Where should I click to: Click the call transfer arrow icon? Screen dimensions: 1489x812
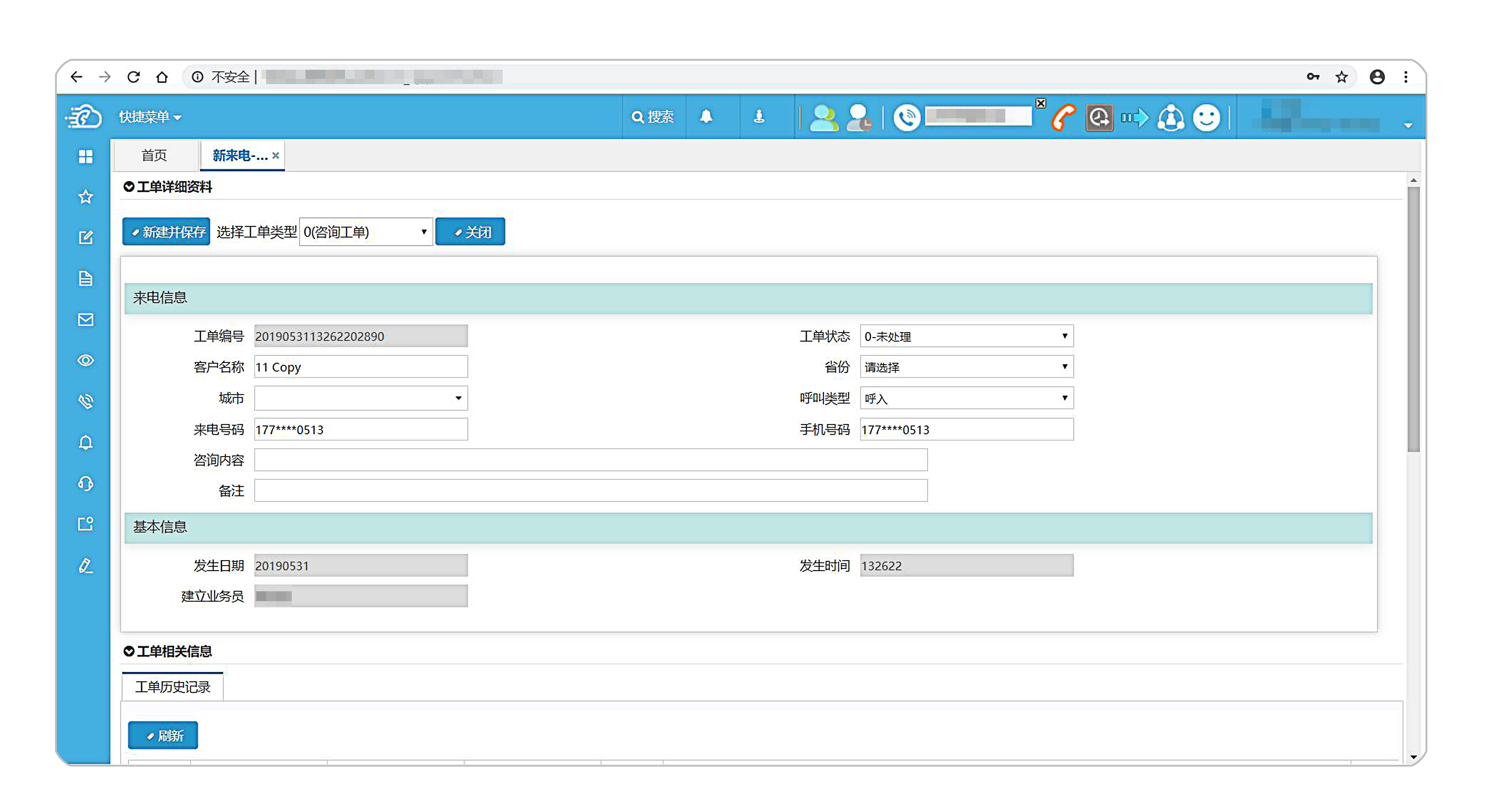[1134, 118]
